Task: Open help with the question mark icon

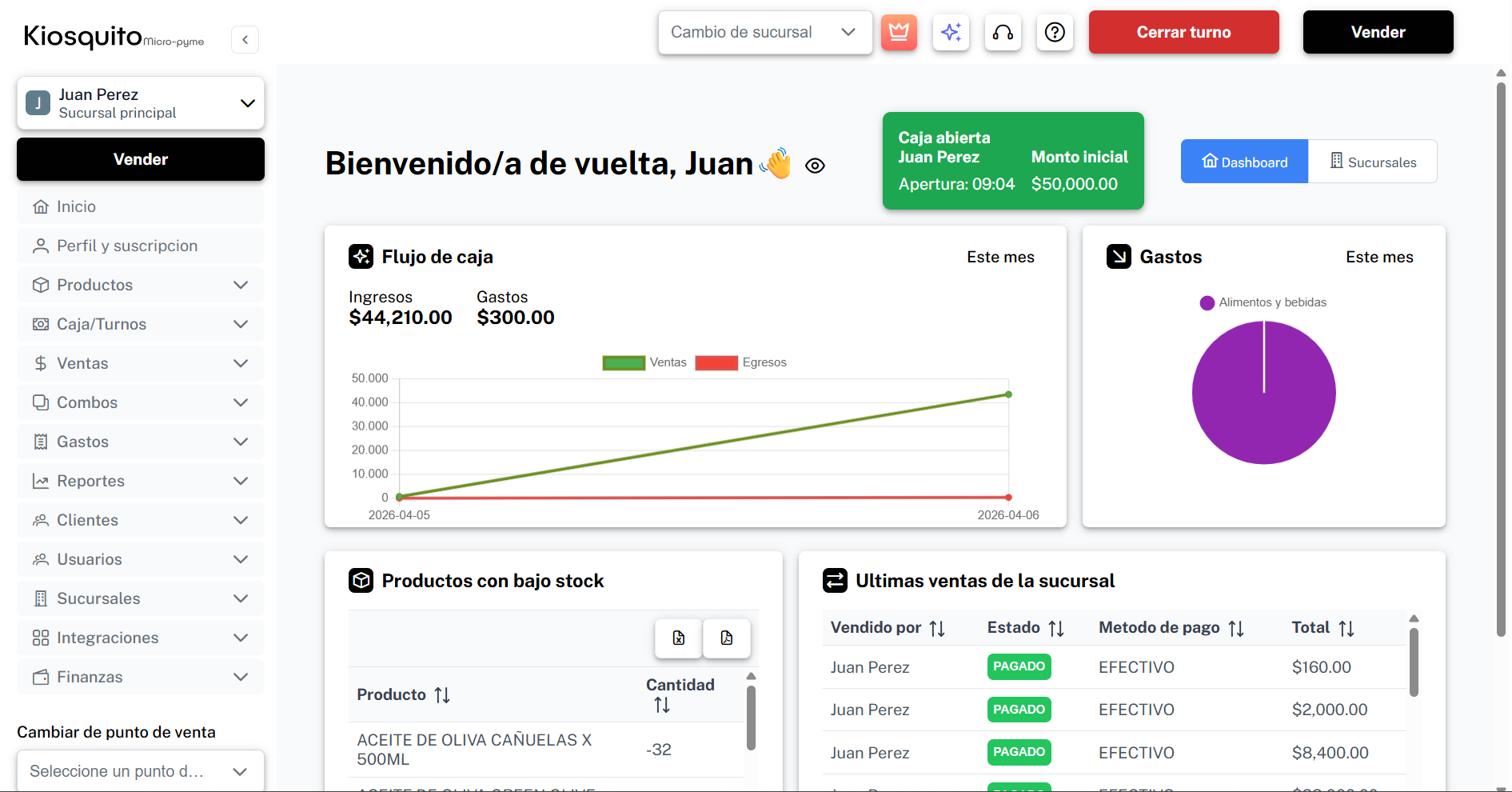Action: [1055, 32]
